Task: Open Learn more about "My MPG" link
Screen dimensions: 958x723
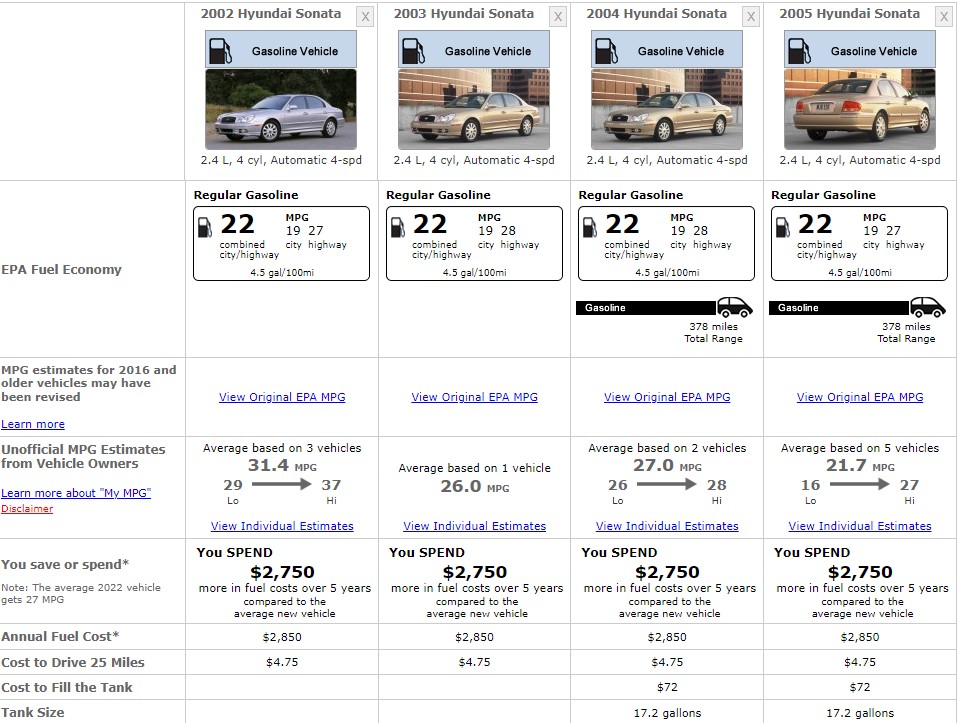Action: click(x=76, y=493)
